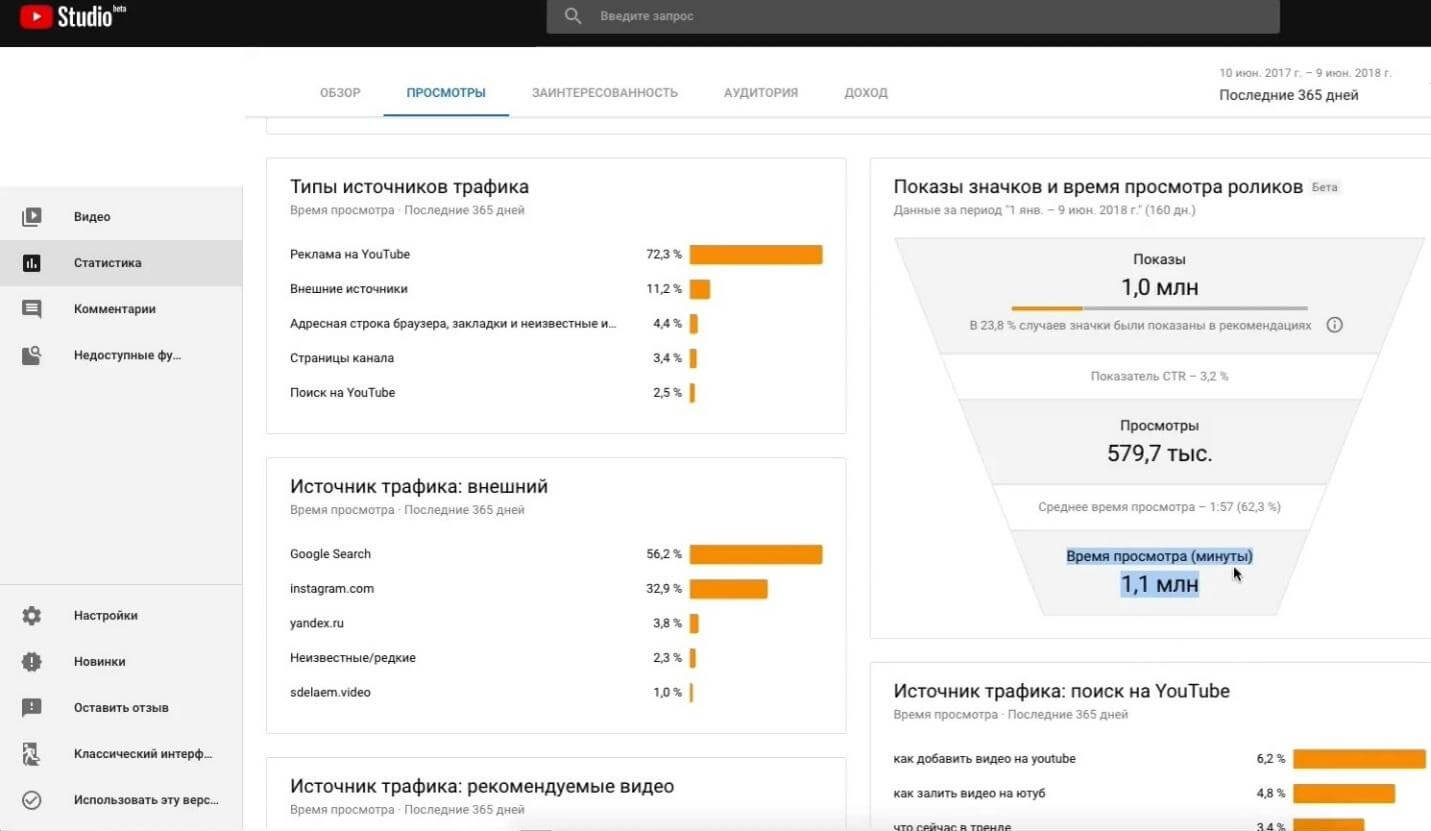Click the Оставить отзыв feedback icon
The image size is (1431, 831).
32,708
